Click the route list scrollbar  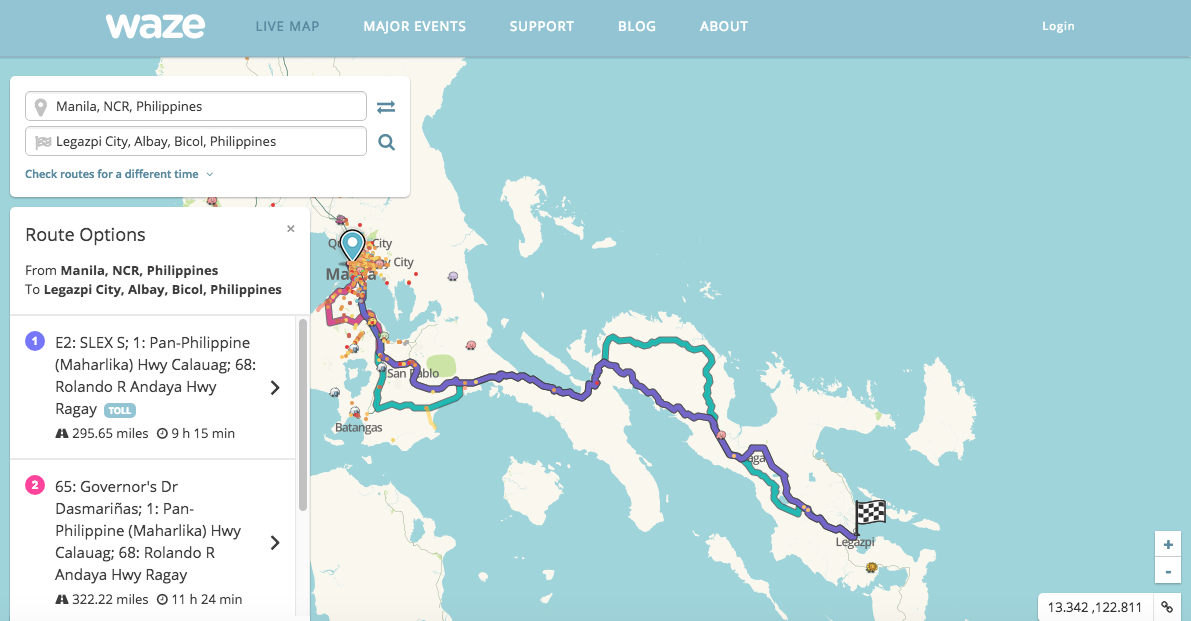click(302, 415)
